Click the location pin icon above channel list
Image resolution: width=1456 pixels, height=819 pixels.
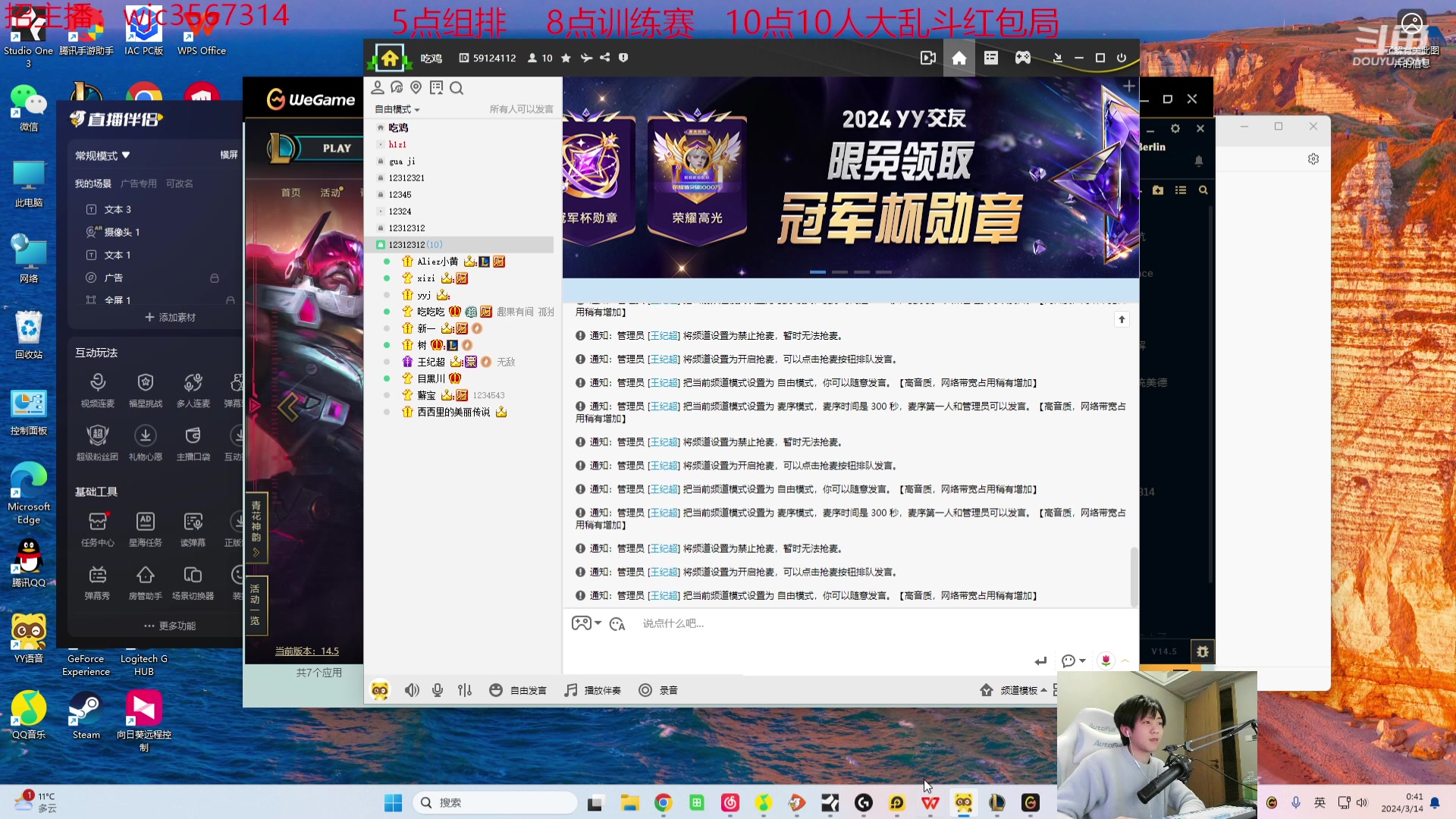tap(416, 88)
